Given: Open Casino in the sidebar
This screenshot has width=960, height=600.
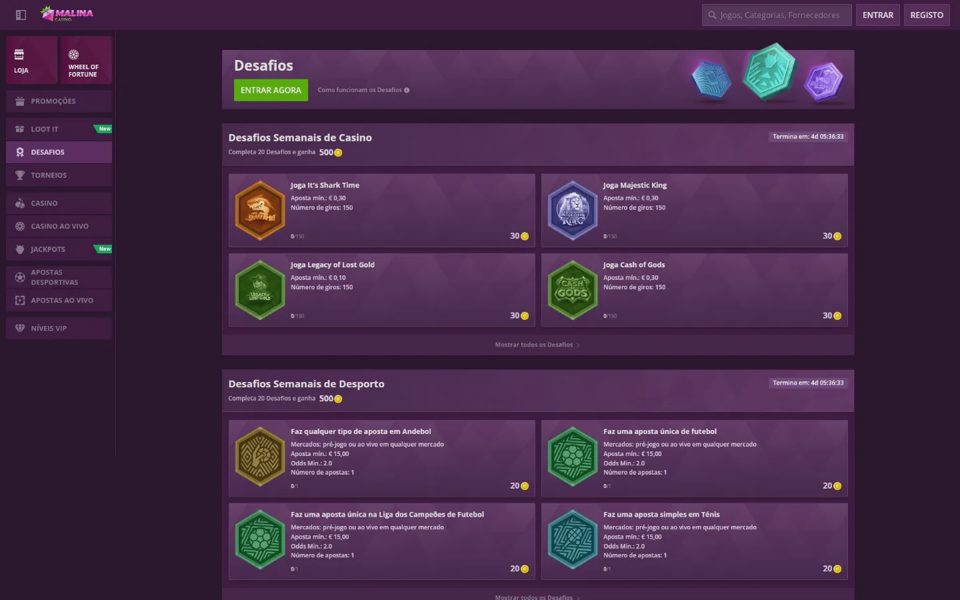Looking at the screenshot, I should tap(59, 203).
